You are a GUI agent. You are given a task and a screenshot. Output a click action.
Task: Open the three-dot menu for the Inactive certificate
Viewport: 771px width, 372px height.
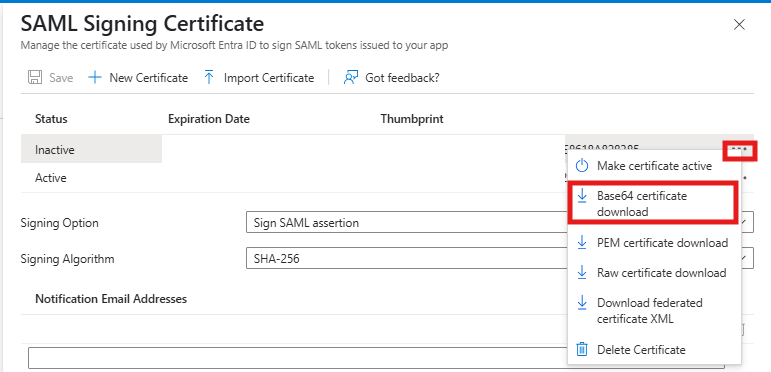(740, 149)
